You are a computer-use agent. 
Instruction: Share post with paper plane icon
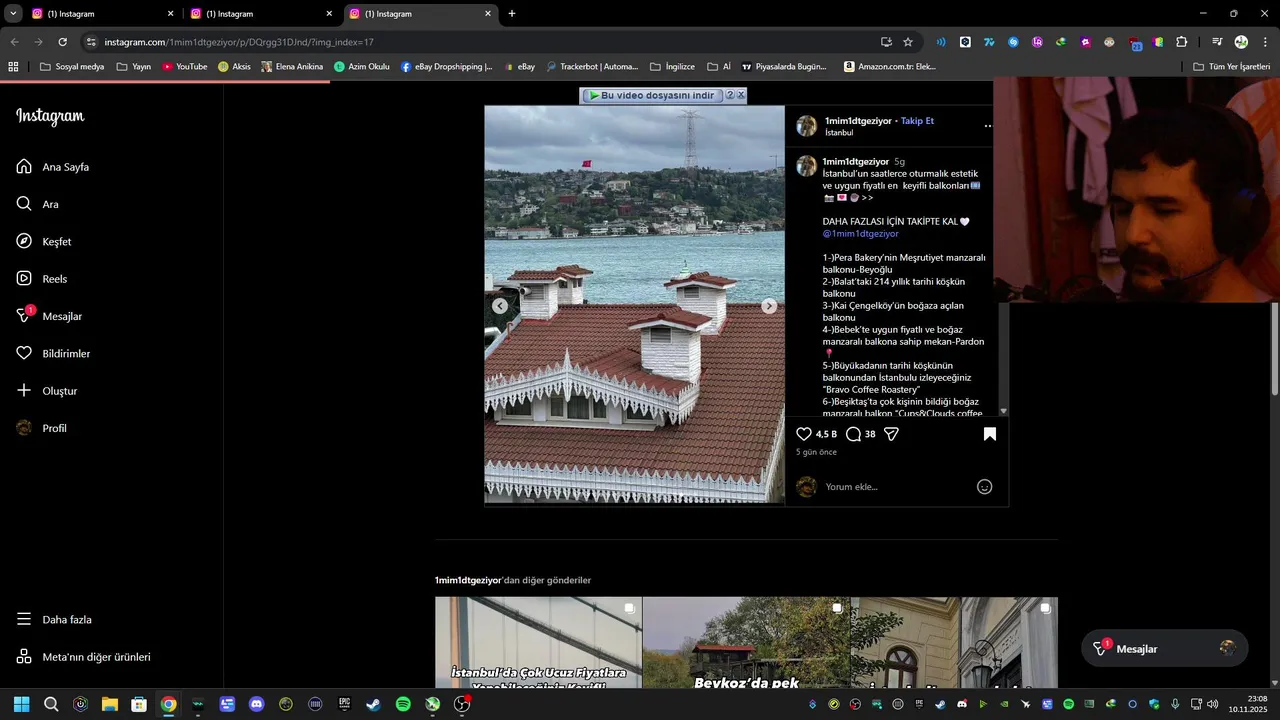891,434
